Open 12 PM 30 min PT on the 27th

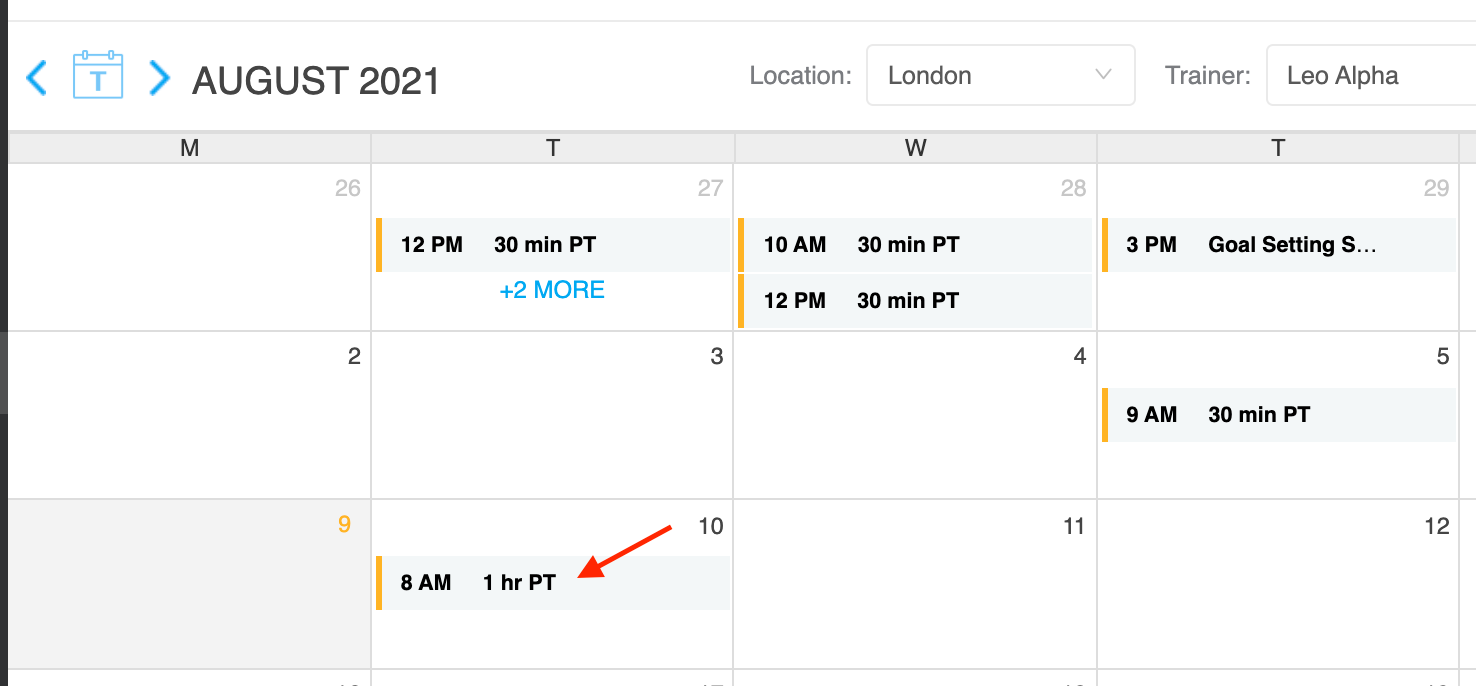pos(553,244)
